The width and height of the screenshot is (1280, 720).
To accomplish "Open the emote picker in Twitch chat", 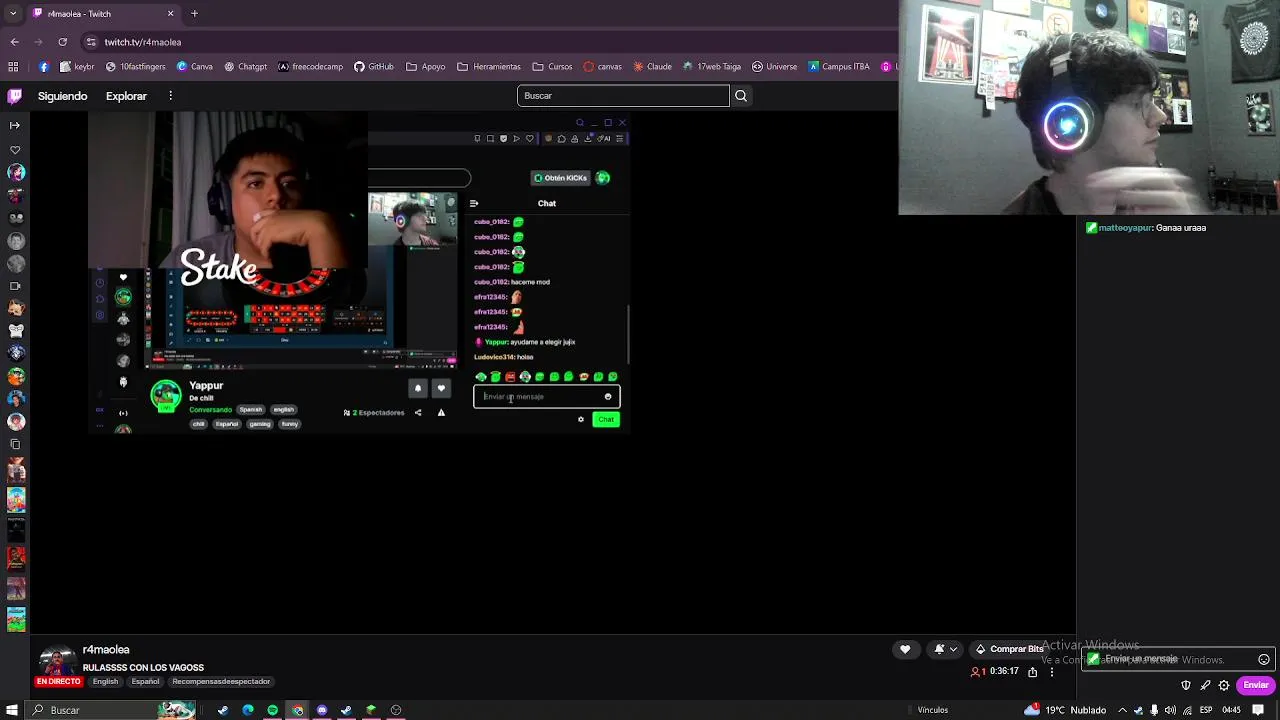I will pos(1264,660).
